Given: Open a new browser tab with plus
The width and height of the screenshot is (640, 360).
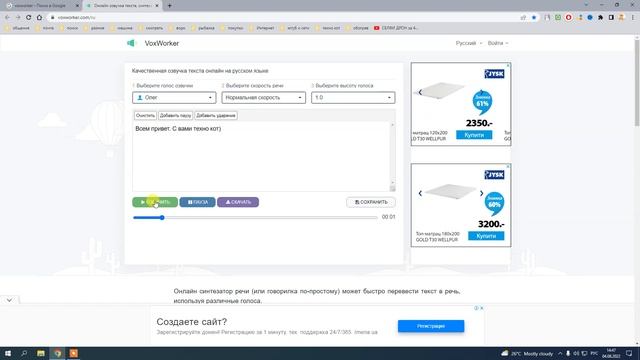Looking at the screenshot, I should (169, 6).
